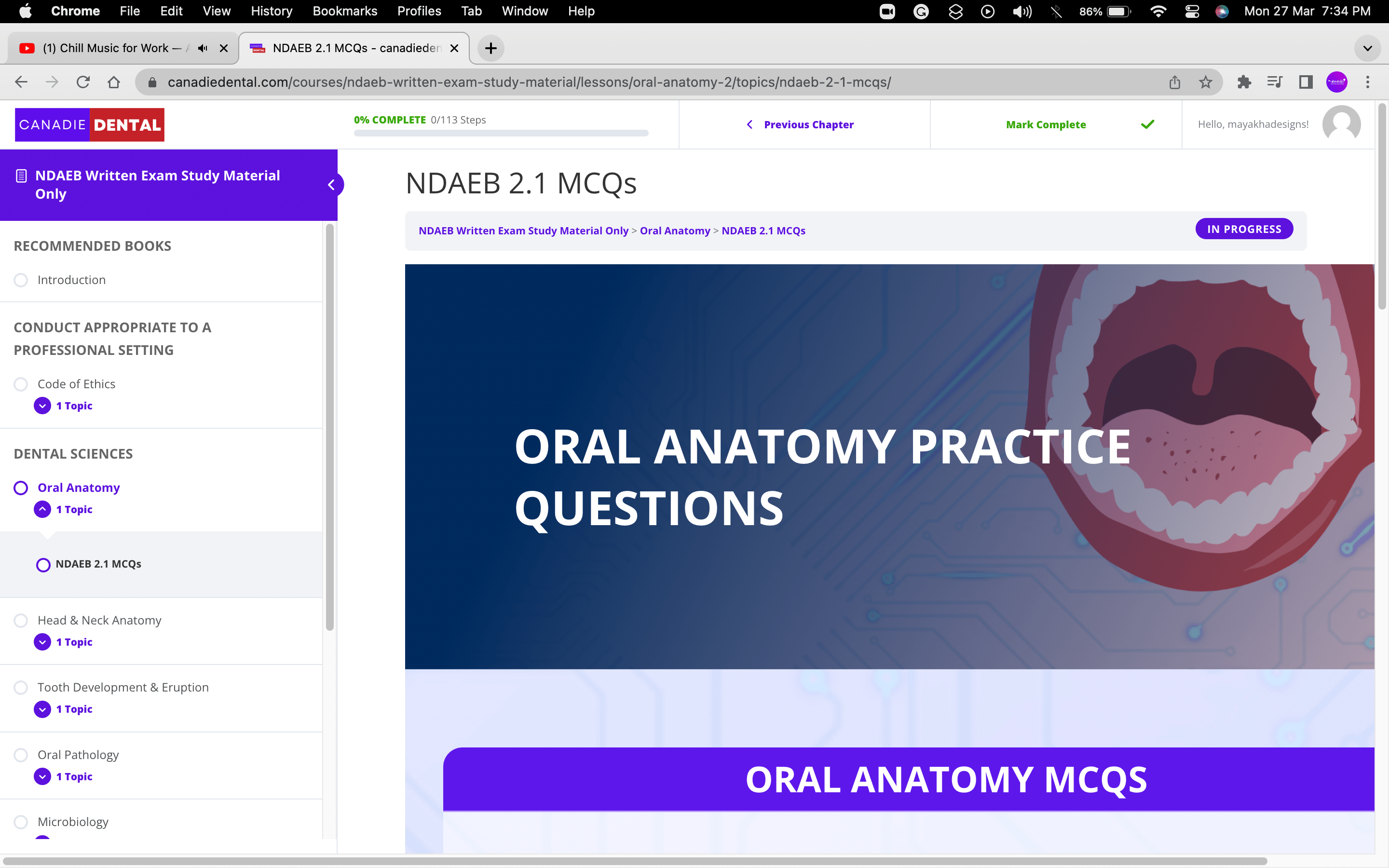Click the CANADIE DENTAL logo
This screenshot has height=868, width=1389.
click(x=90, y=124)
